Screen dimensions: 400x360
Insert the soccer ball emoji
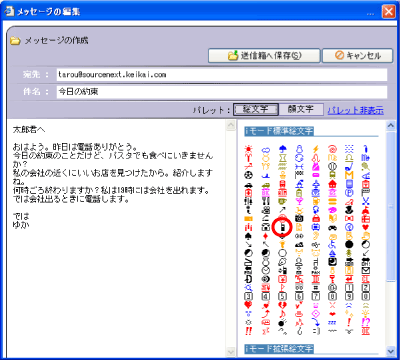tap(248, 175)
